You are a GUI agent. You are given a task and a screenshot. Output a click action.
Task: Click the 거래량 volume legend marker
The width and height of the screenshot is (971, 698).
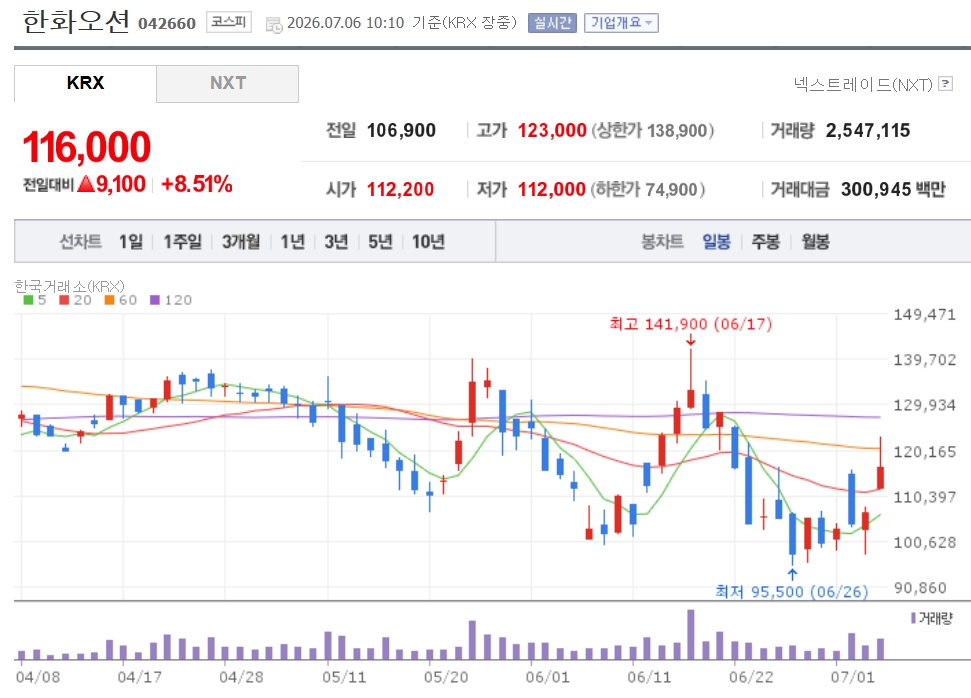[x=931, y=618]
